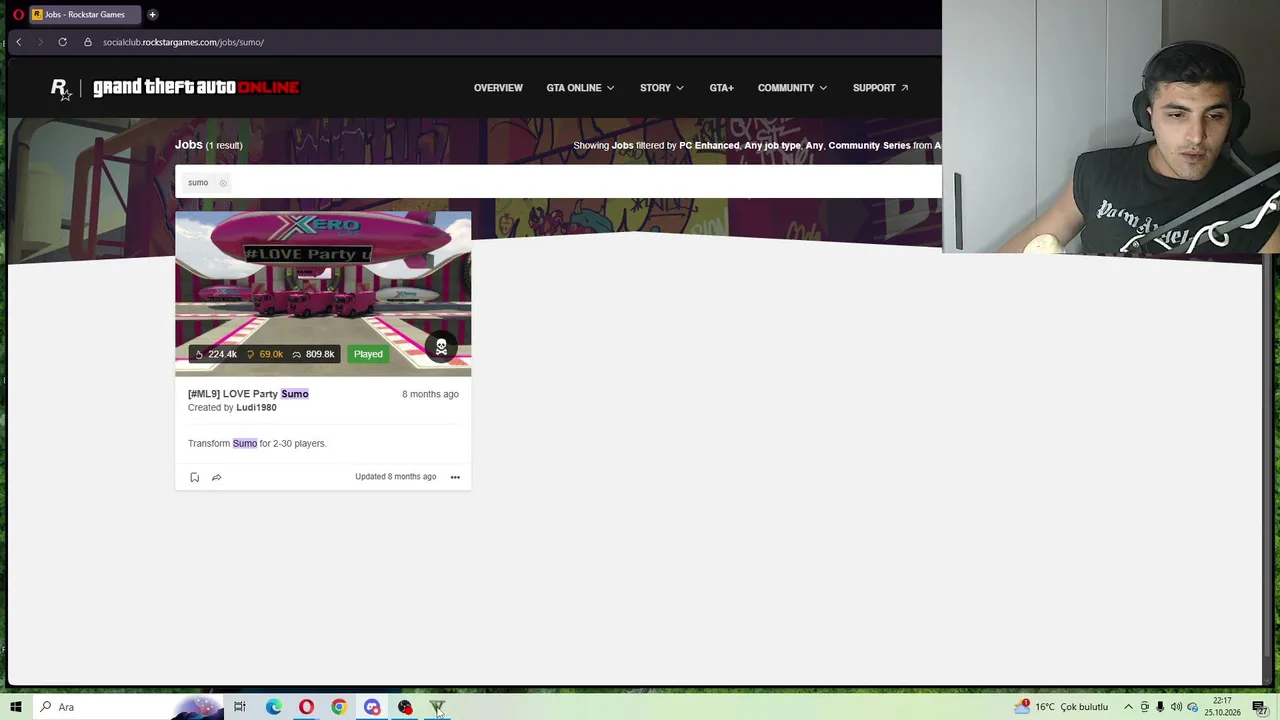Click the site padlock icon in address bar
Image resolution: width=1280 pixels, height=720 pixels.
88,42
